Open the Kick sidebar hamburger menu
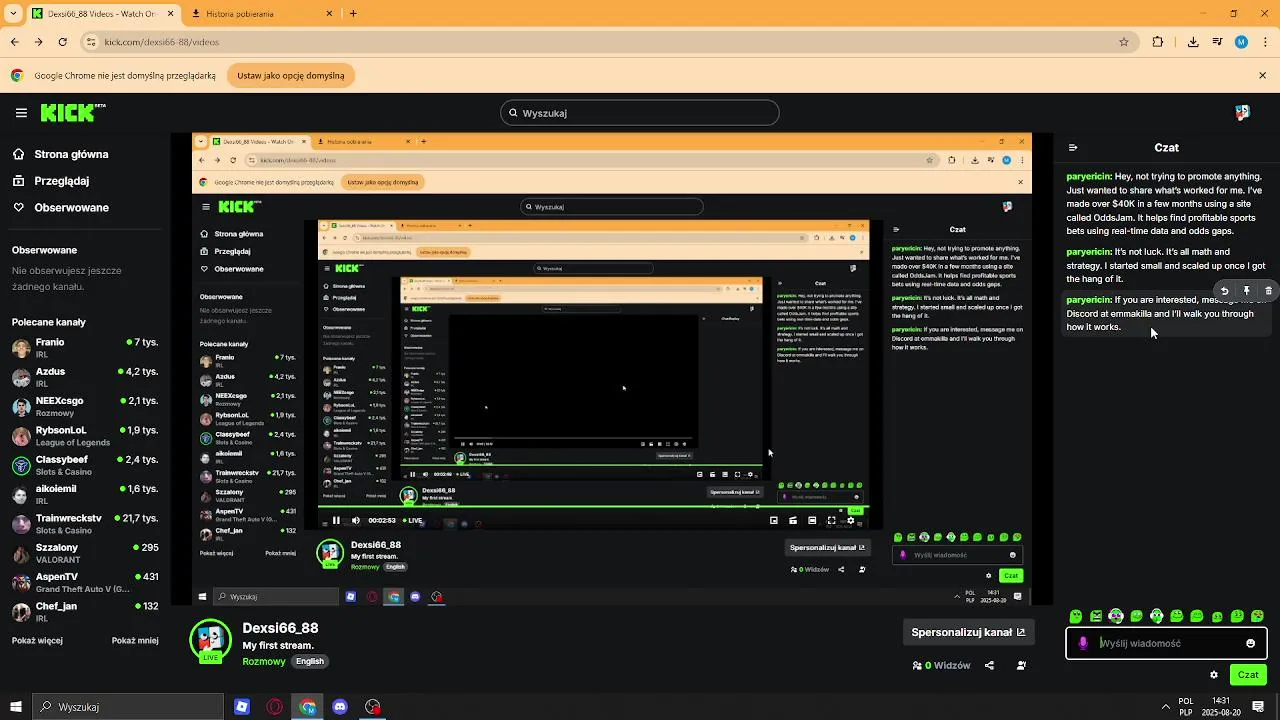Screen dimensions: 1280x720 click(x=21, y=113)
